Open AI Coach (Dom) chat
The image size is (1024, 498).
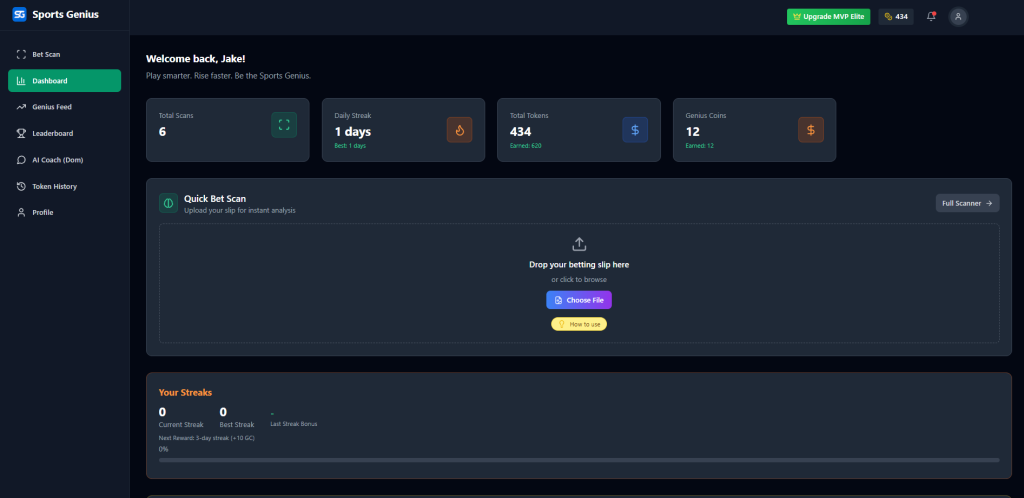tap(56, 160)
